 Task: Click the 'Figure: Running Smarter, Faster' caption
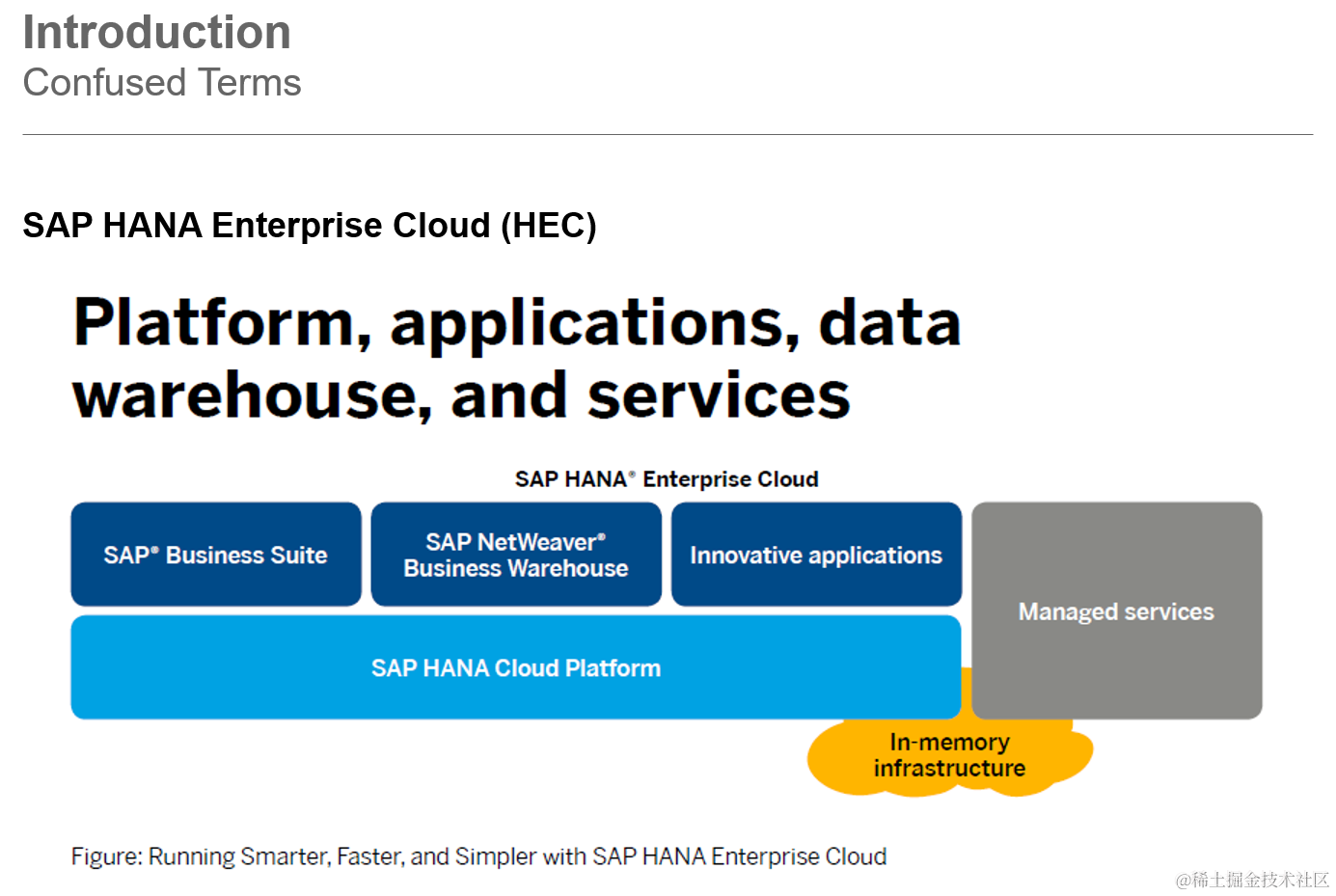(x=478, y=856)
